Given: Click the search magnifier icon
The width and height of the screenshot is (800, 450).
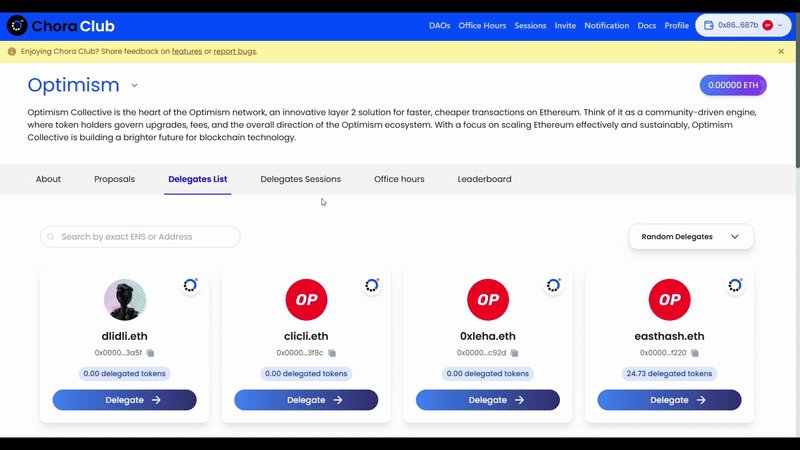Looking at the screenshot, I should 51,237.
